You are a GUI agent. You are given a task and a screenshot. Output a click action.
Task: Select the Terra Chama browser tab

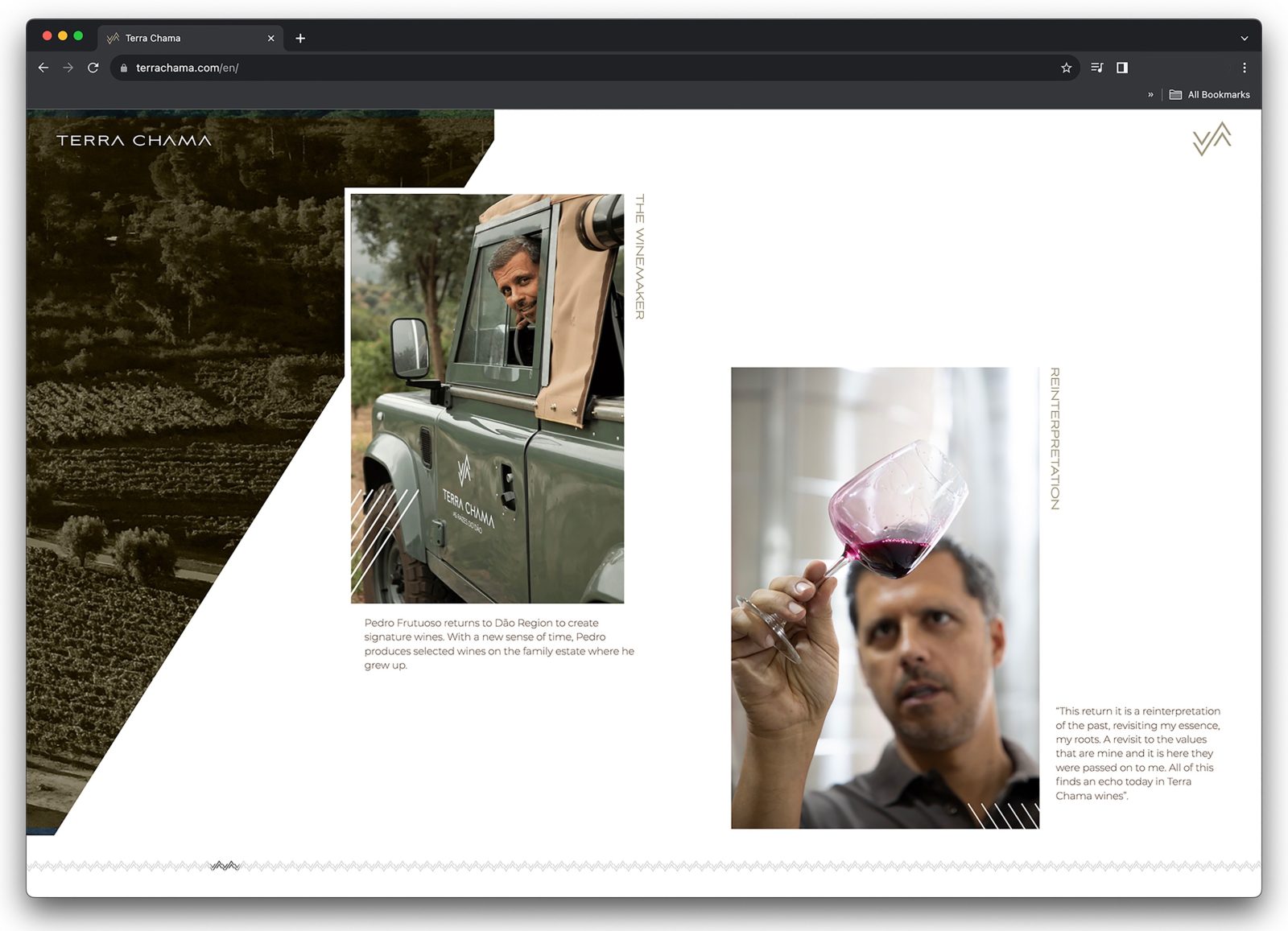(x=191, y=38)
